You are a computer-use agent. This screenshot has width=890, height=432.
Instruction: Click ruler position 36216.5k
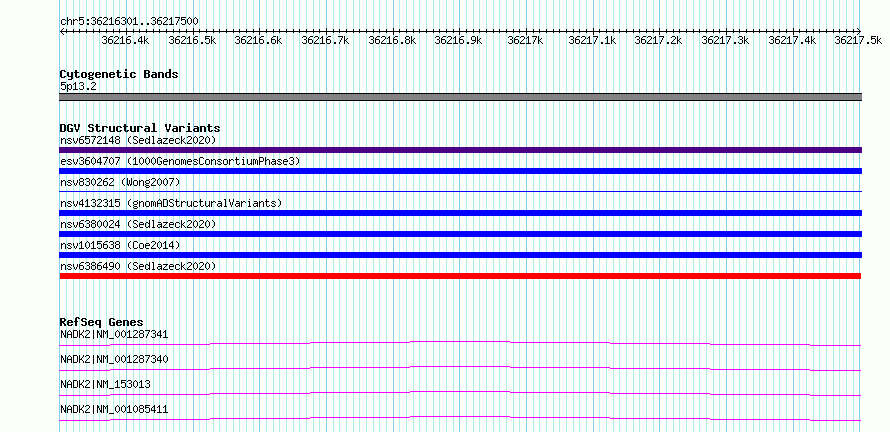(192, 40)
